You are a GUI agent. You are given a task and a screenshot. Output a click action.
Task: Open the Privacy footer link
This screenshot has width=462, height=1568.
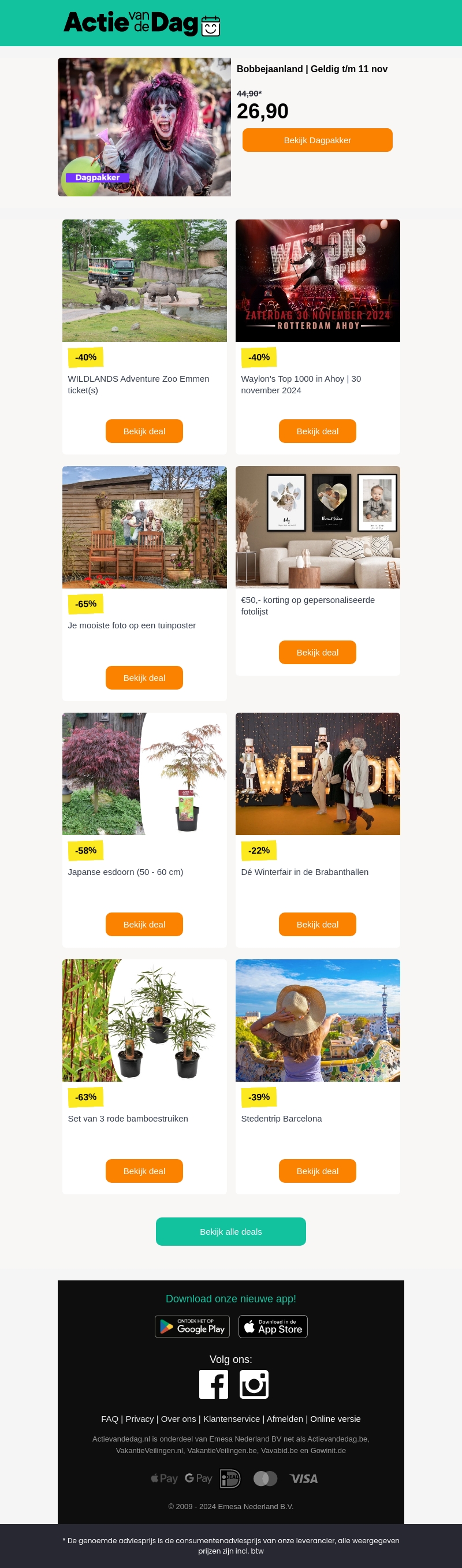click(x=139, y=1419)
